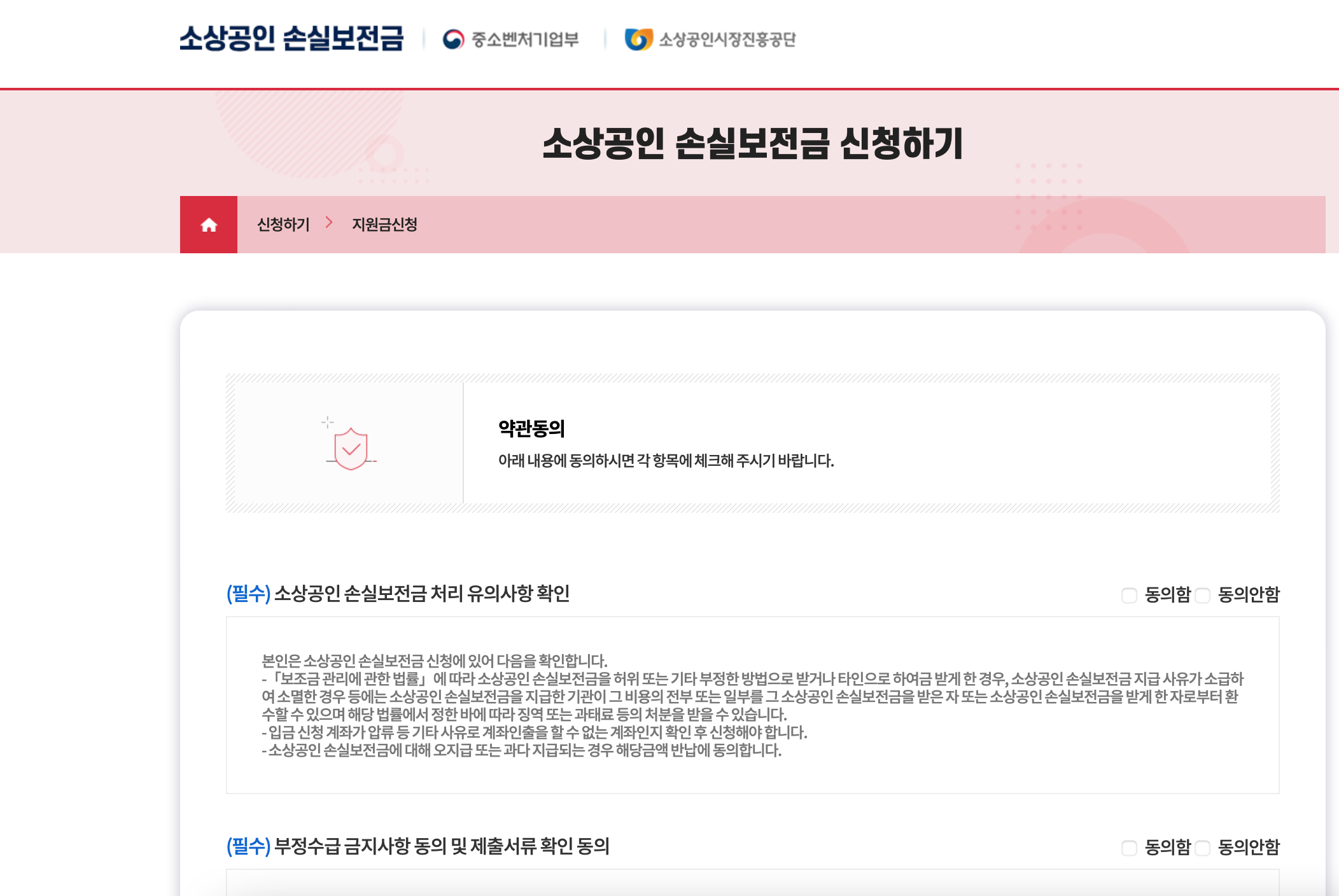The height and width of the screenshot is (896, 1339).
Task: Go to 신청하기 breadcrumb item
Action: pos(283,225)
